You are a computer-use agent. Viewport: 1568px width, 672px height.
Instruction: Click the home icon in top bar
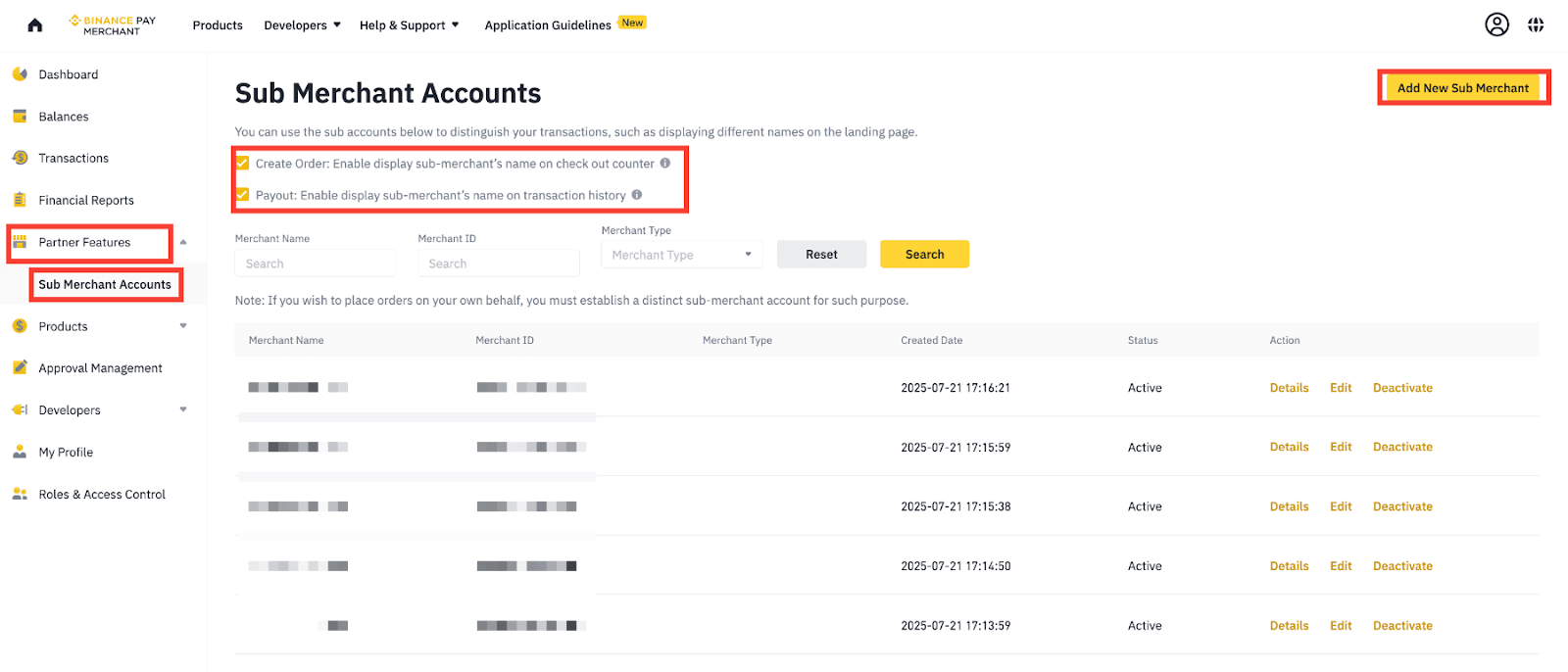click(x=35, y=25)
